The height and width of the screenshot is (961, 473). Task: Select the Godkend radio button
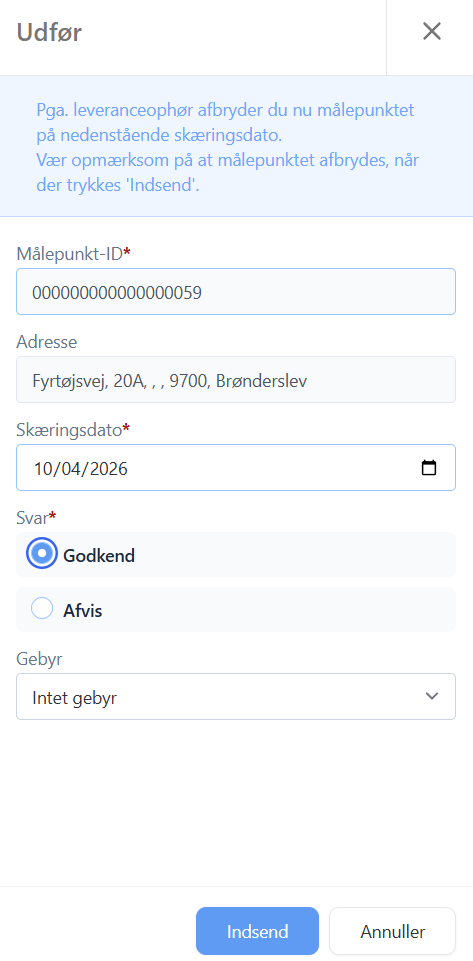[x=42, y=553]
